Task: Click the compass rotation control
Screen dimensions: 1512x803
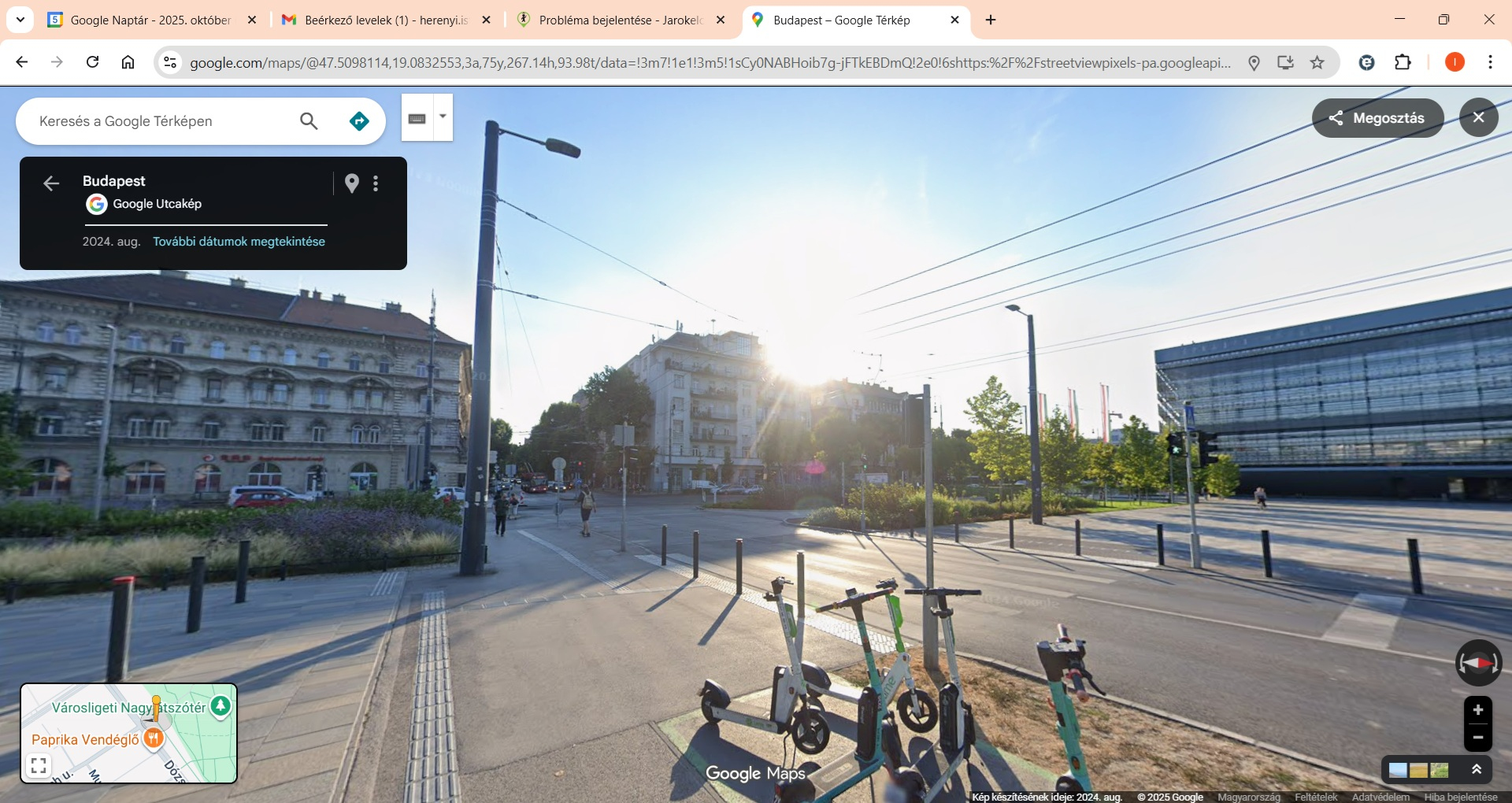Action: click(x=1478, y=663)
